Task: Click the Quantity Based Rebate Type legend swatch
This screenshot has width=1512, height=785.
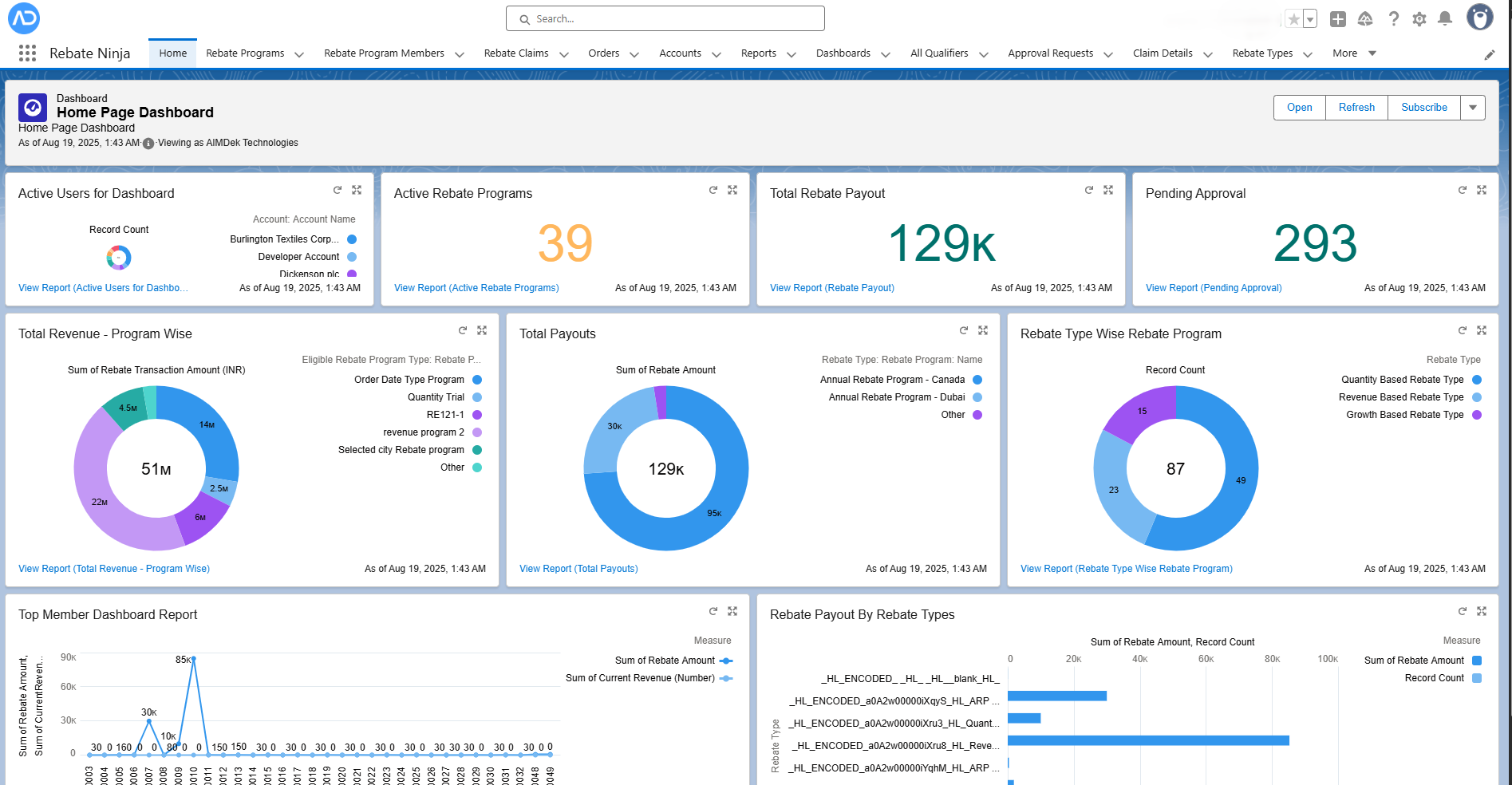Action: click(1478, 379)
